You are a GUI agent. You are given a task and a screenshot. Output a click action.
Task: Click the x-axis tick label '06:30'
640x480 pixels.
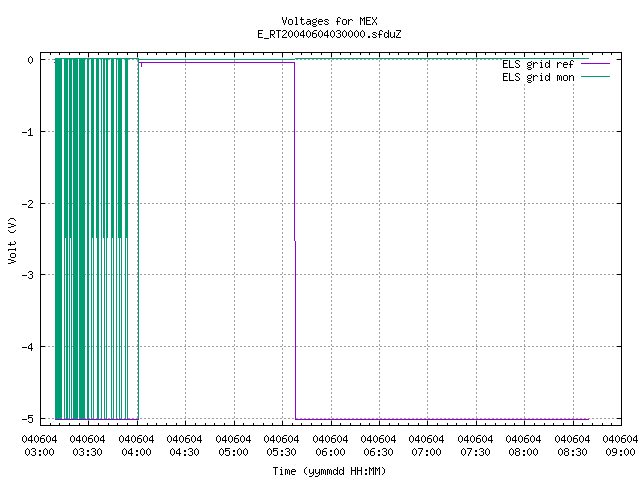(x=378, y=452)
